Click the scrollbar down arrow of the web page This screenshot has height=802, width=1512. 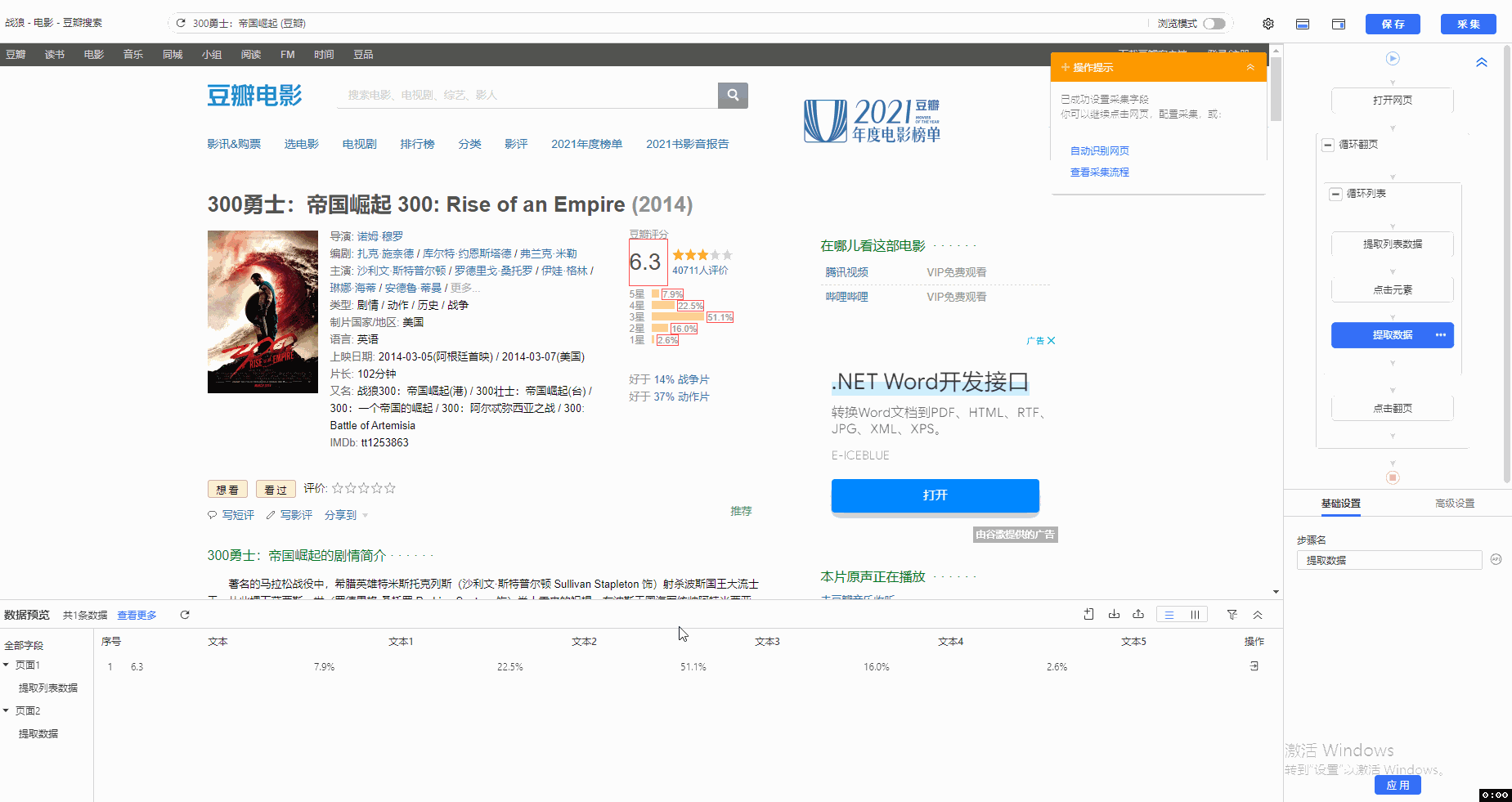[1276, 592]
